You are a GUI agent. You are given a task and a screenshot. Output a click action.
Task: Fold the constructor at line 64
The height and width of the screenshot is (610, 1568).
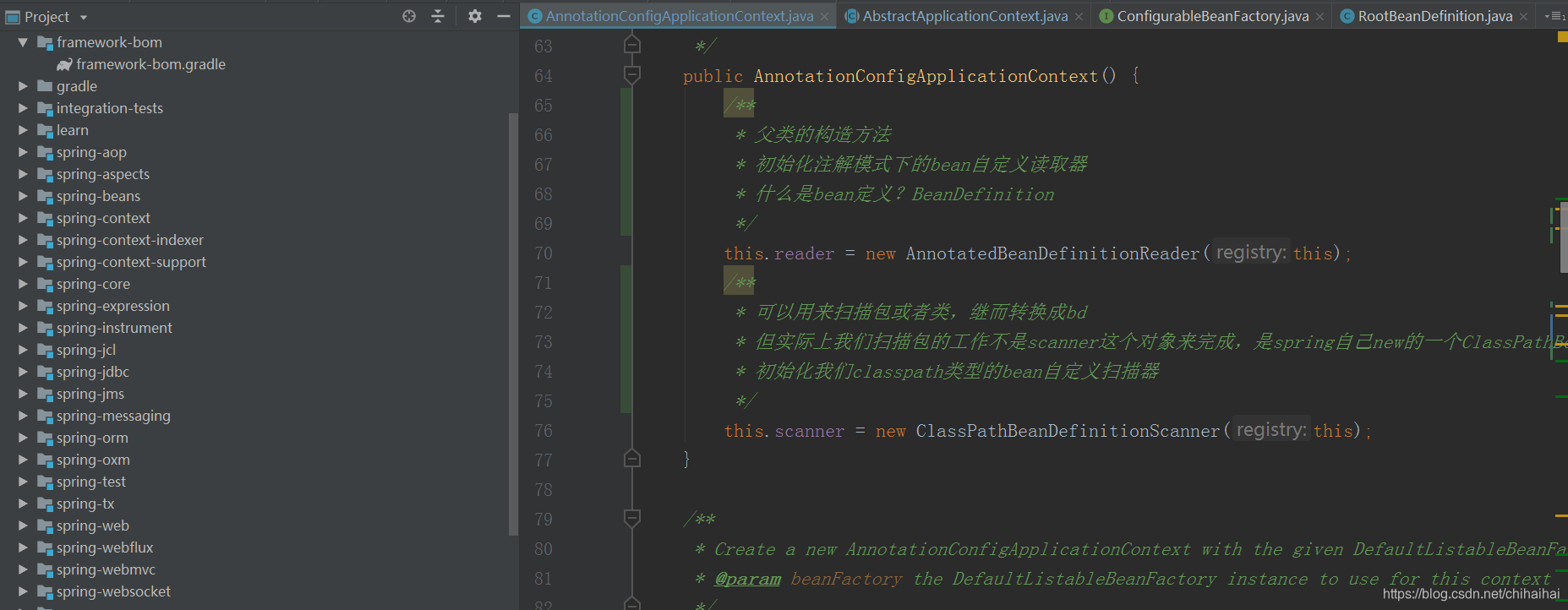coord(631,75)
